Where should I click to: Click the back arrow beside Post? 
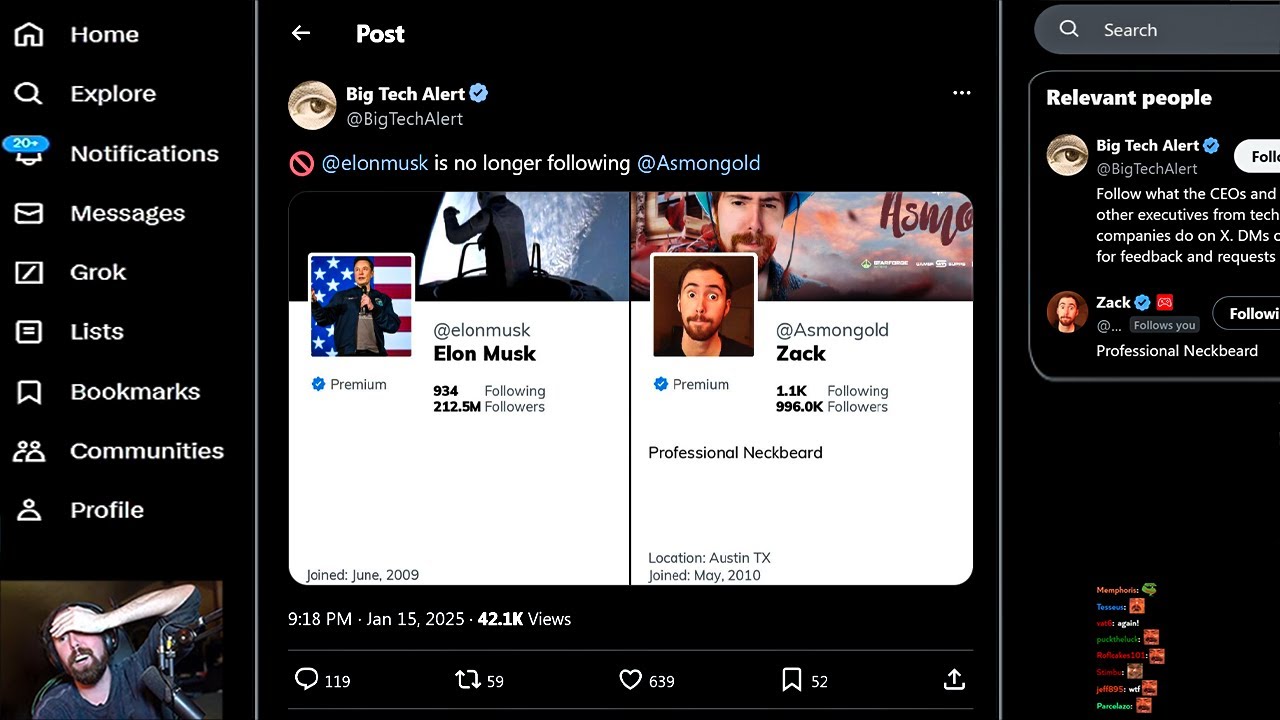coord(301,33)
